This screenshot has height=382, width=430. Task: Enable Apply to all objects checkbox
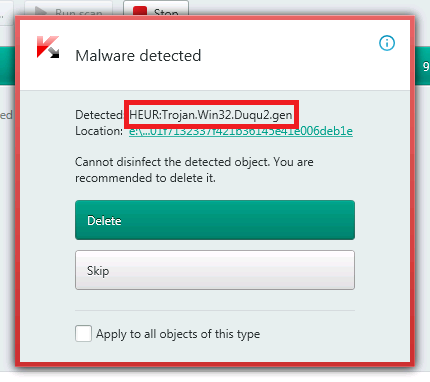tap(83, 333)
